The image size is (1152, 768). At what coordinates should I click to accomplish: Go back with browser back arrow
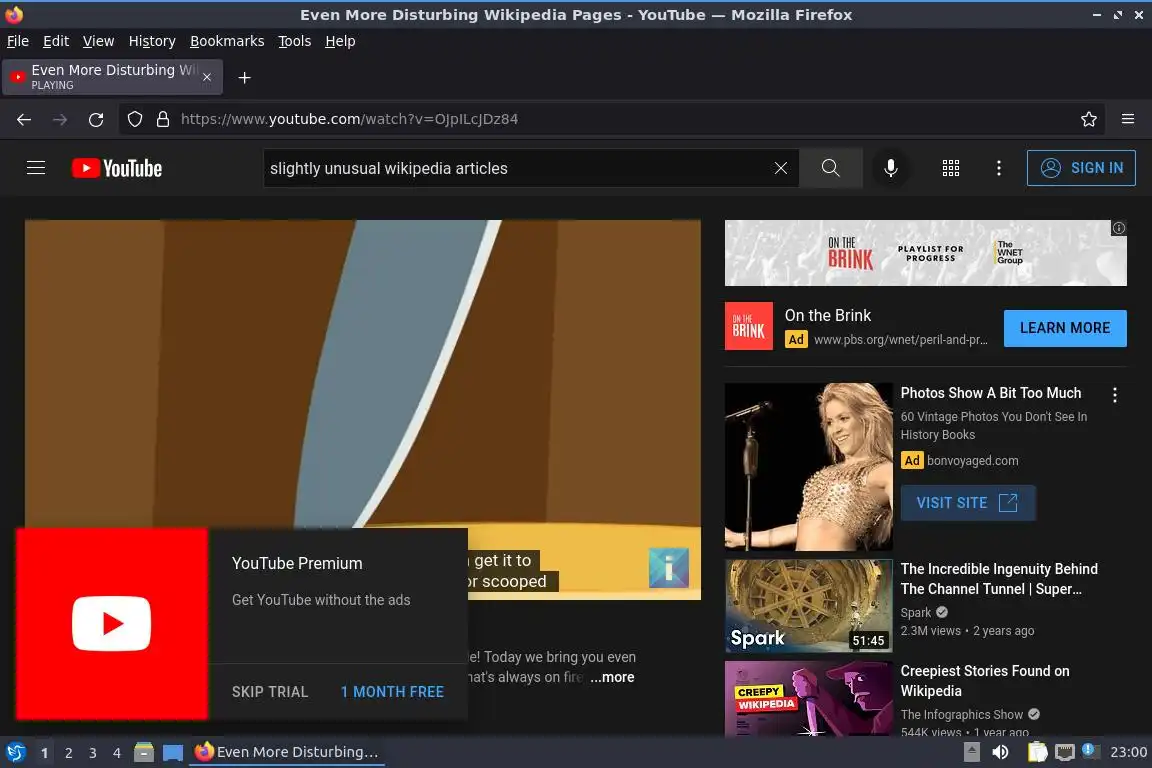[x=24, y=119]
